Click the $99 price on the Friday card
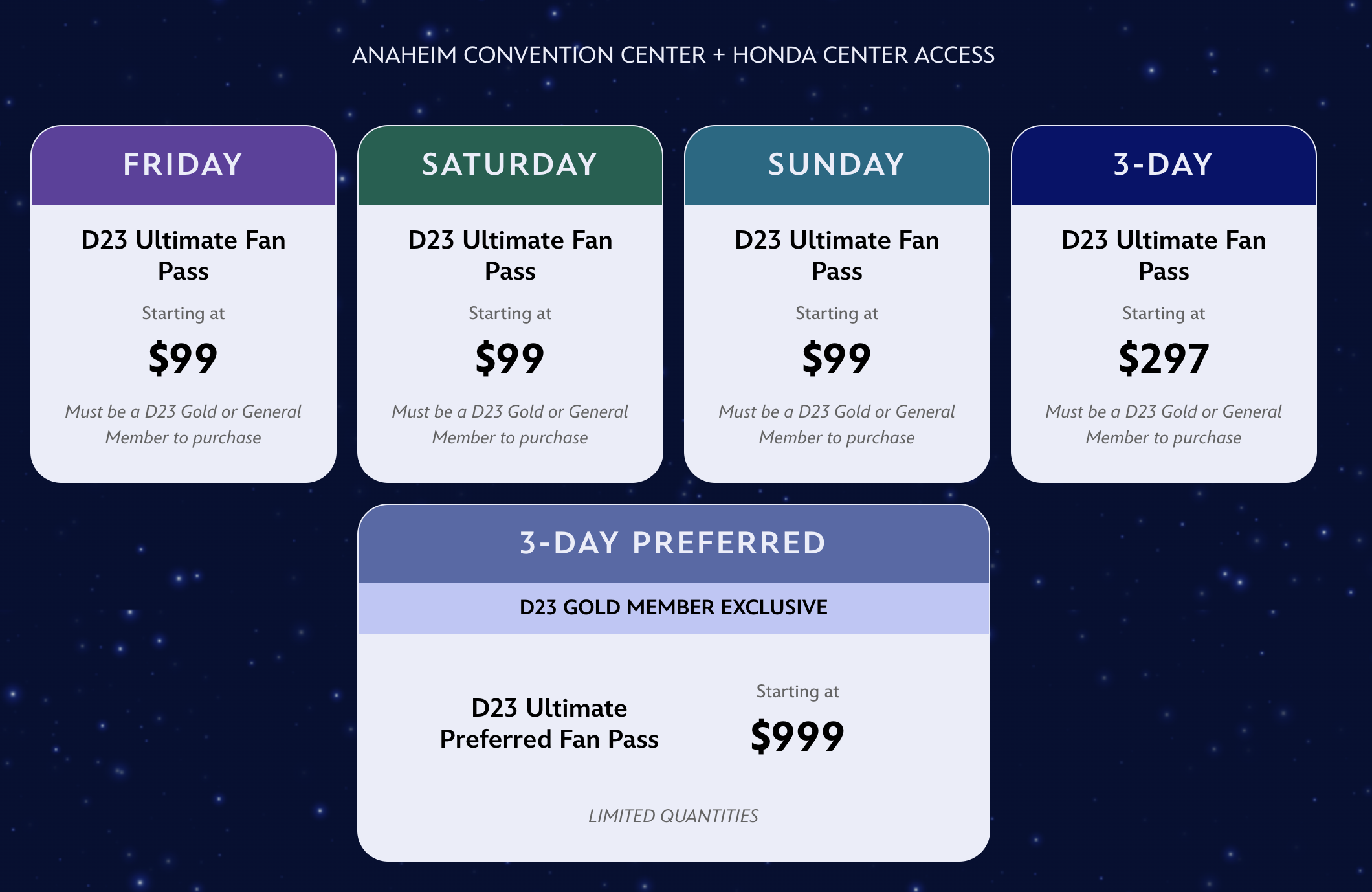The height and width of the screenshot is (892, 1372). pos(183,358)
